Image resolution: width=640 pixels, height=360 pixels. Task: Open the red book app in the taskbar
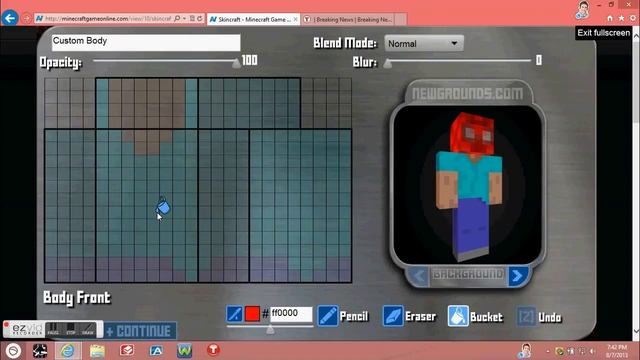pyautogui.click(x=127, y=350)
